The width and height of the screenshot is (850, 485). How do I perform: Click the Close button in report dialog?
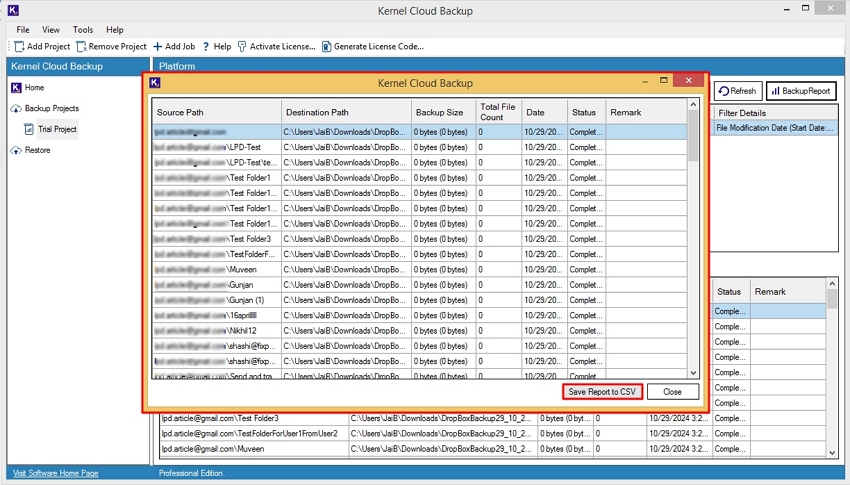(672, 391)
